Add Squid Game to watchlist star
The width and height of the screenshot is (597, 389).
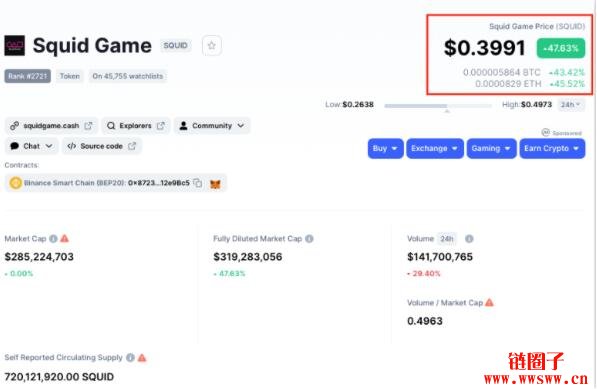point(212,46)
